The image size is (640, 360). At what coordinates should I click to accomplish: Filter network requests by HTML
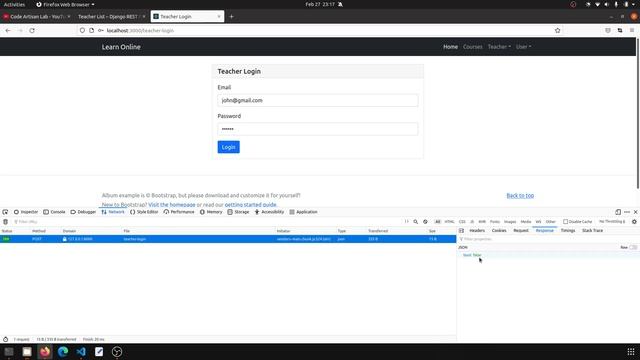pyautogui.click(x=449, y=222)
